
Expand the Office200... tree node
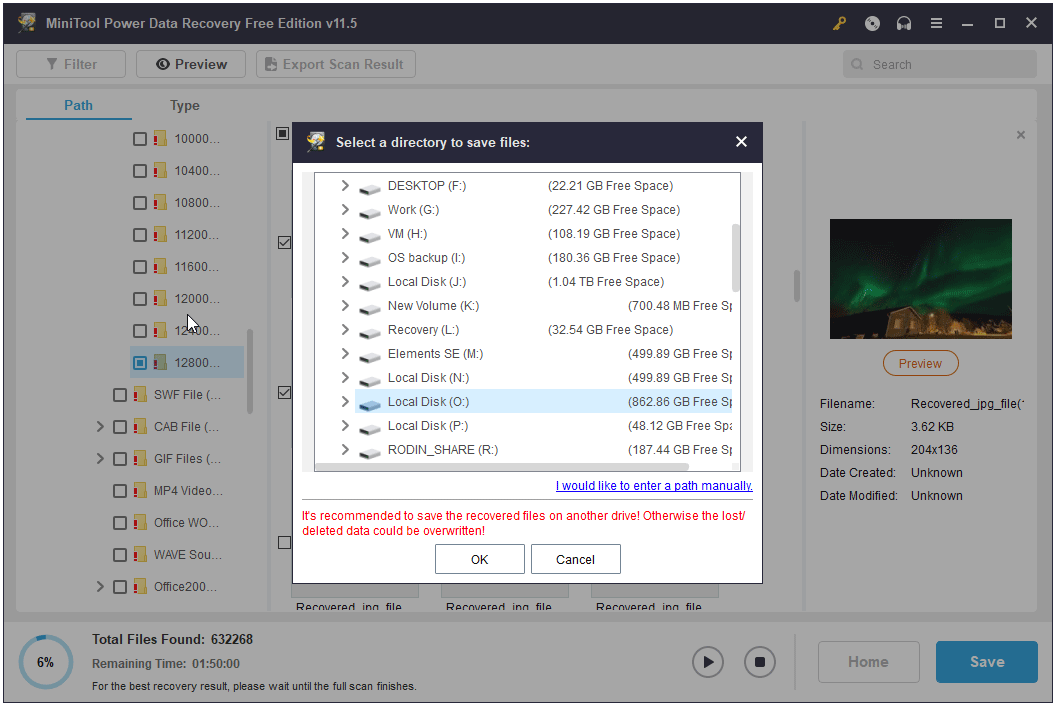pos(100,587)
